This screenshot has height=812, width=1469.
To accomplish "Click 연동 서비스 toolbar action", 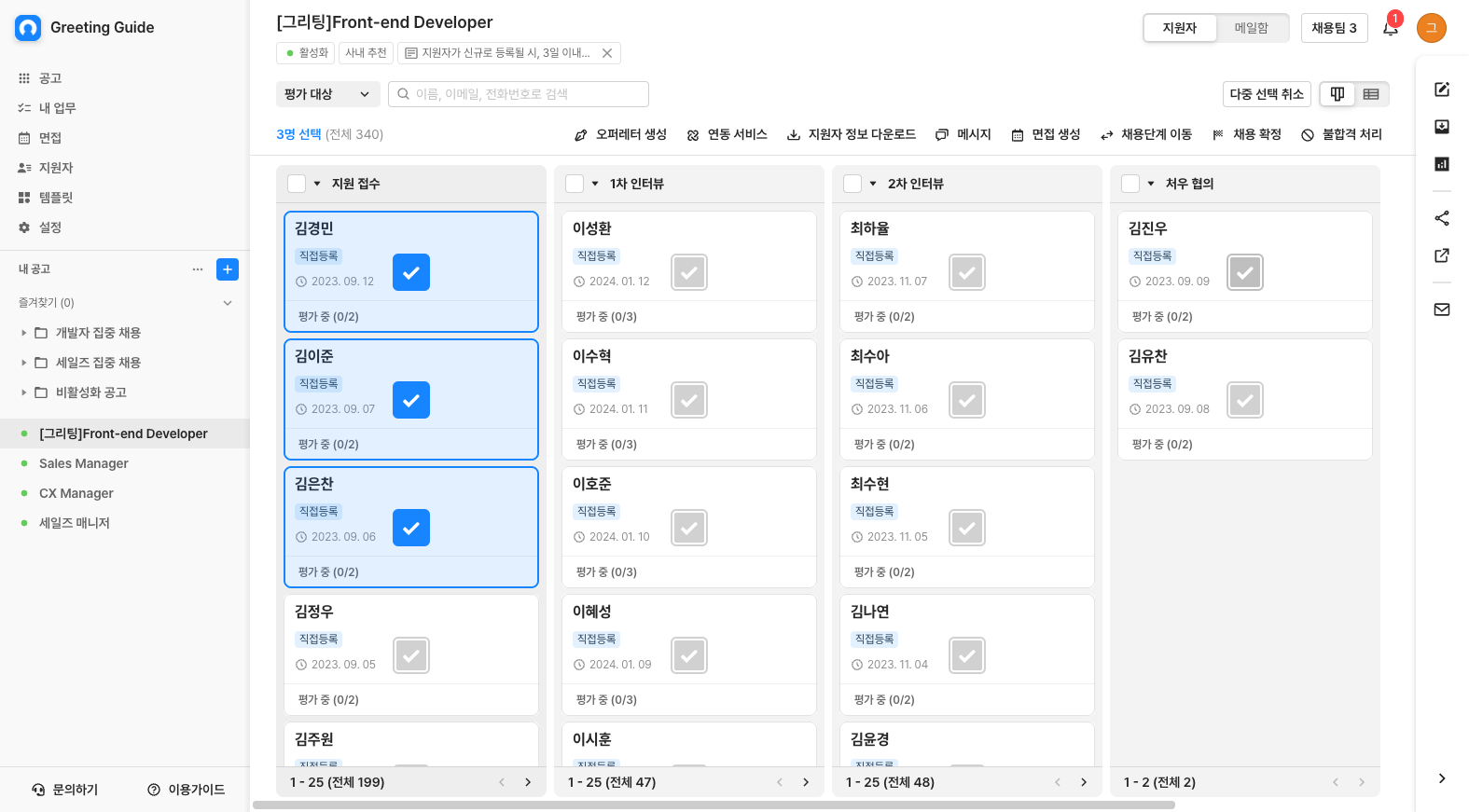I will coord(727,134).
